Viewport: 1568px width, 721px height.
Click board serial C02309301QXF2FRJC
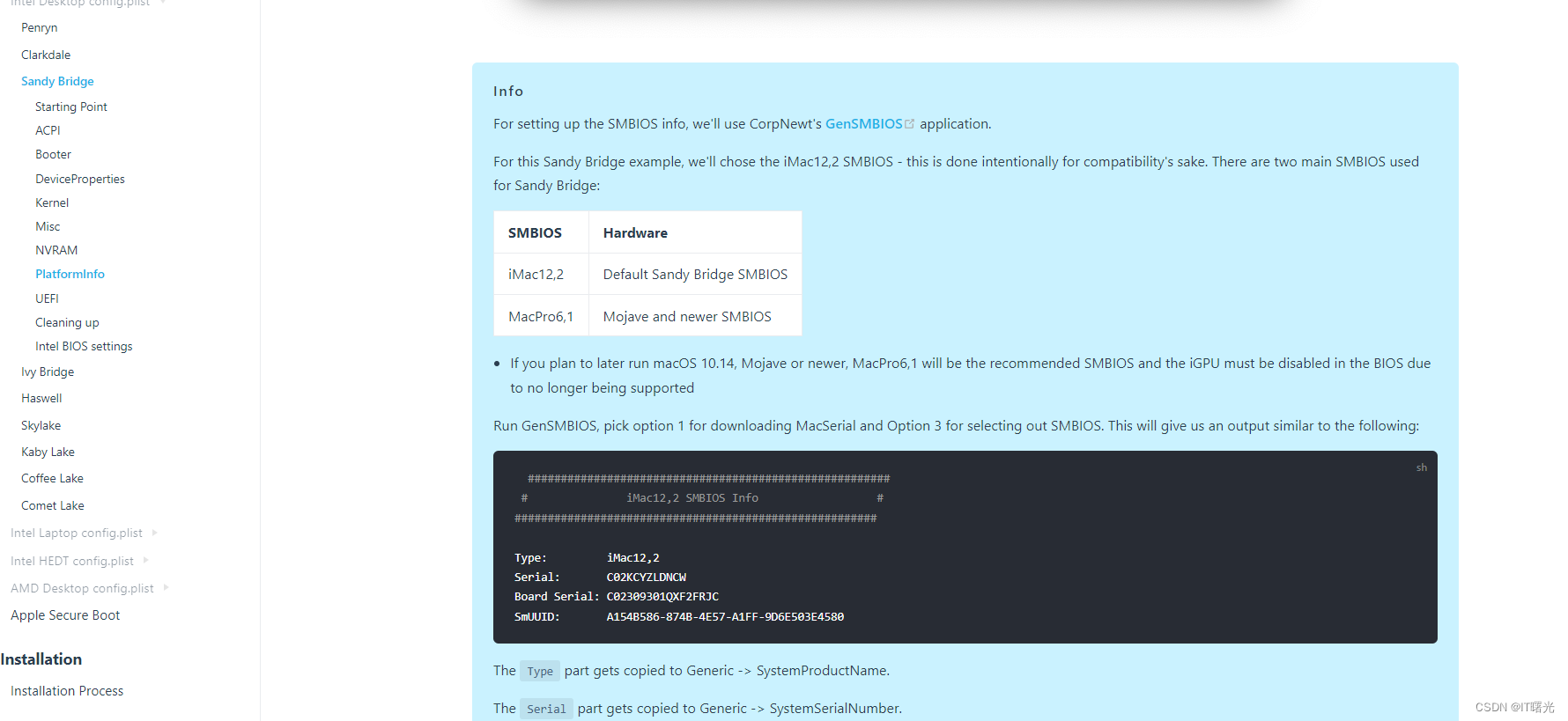coord(662,597)
